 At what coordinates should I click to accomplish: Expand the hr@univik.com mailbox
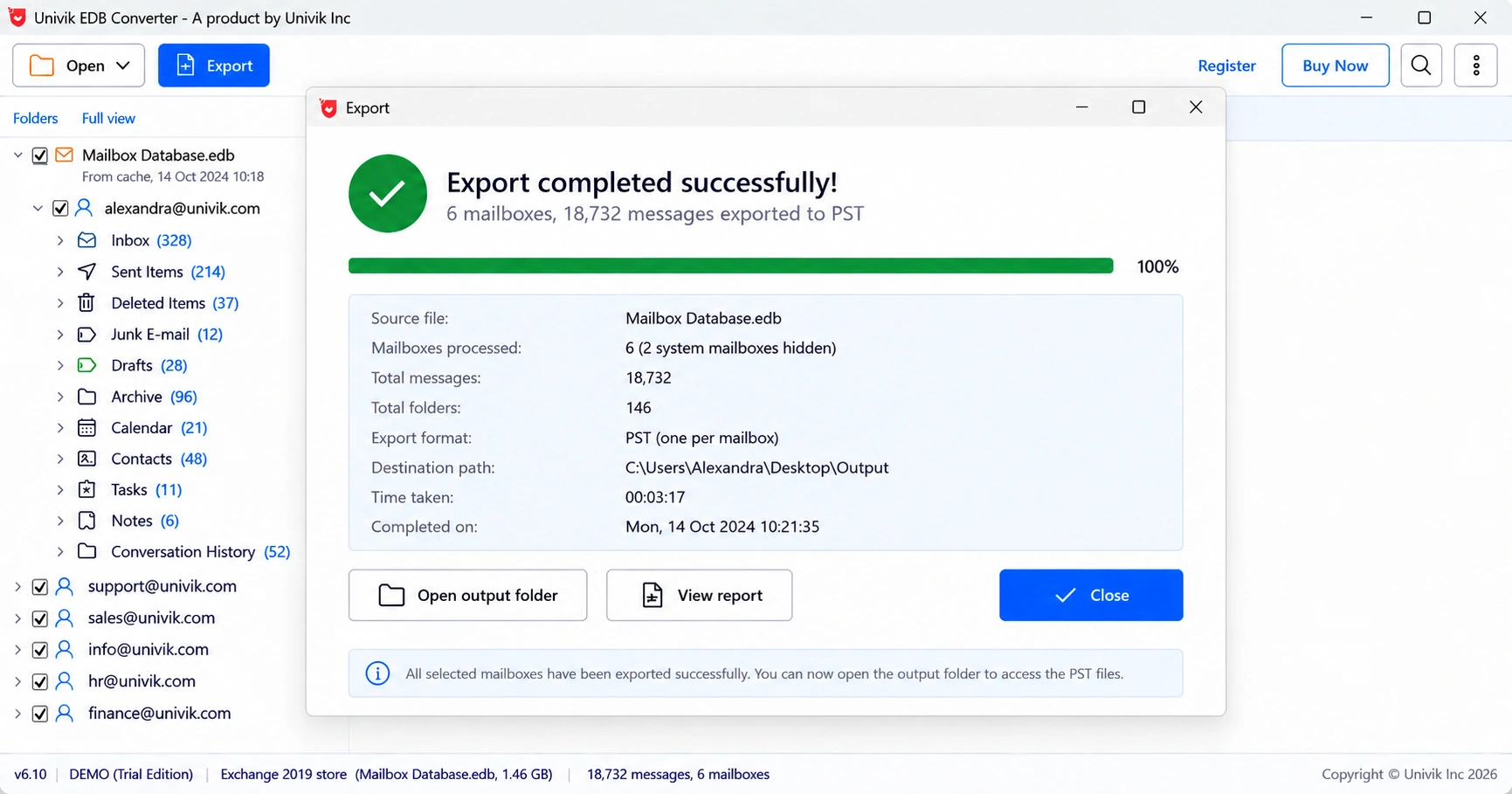(x=17, y=681)
